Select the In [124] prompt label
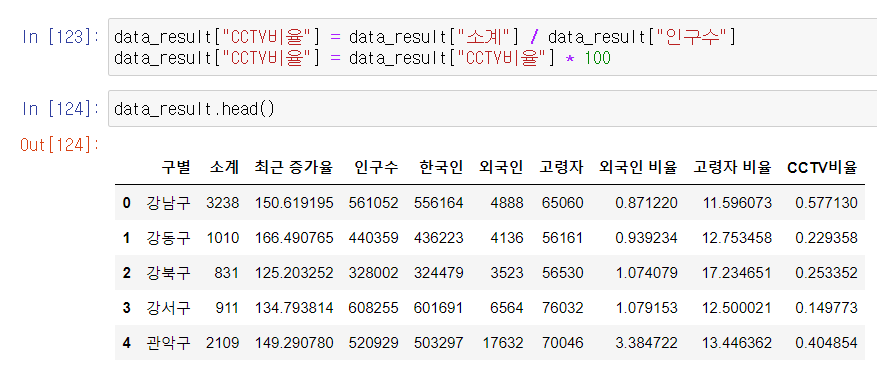 click(60, 108)
